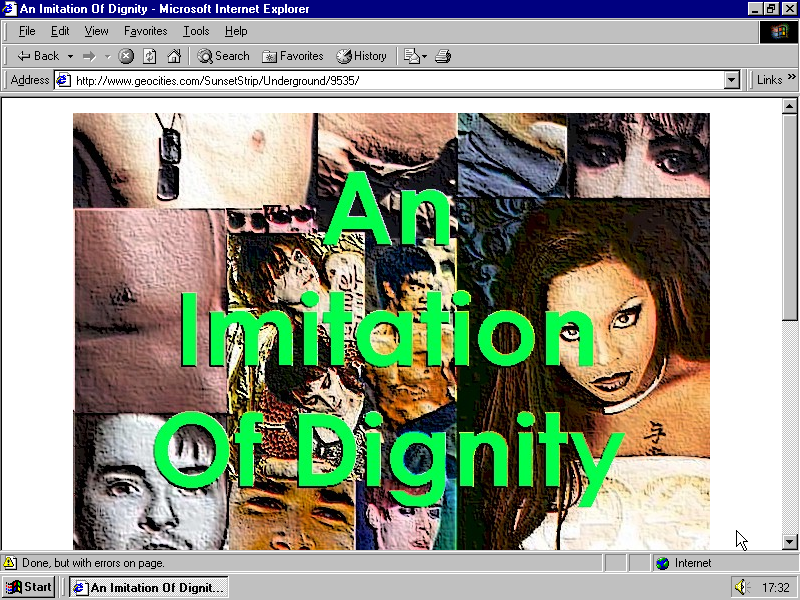Open the Tools menu

pyautogui.click(x=196, y=31)
